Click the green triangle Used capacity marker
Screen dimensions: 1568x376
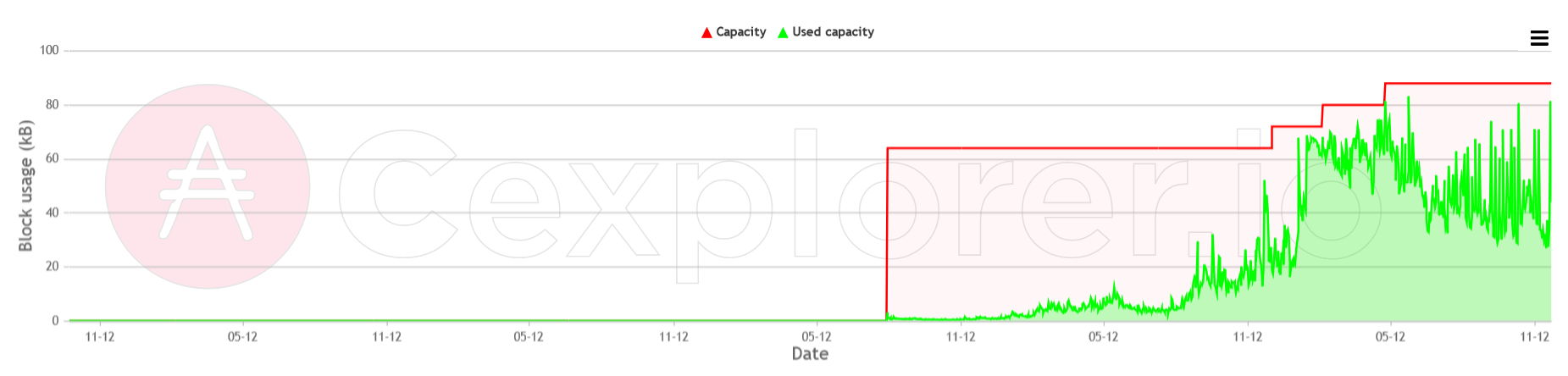[783, 33]
